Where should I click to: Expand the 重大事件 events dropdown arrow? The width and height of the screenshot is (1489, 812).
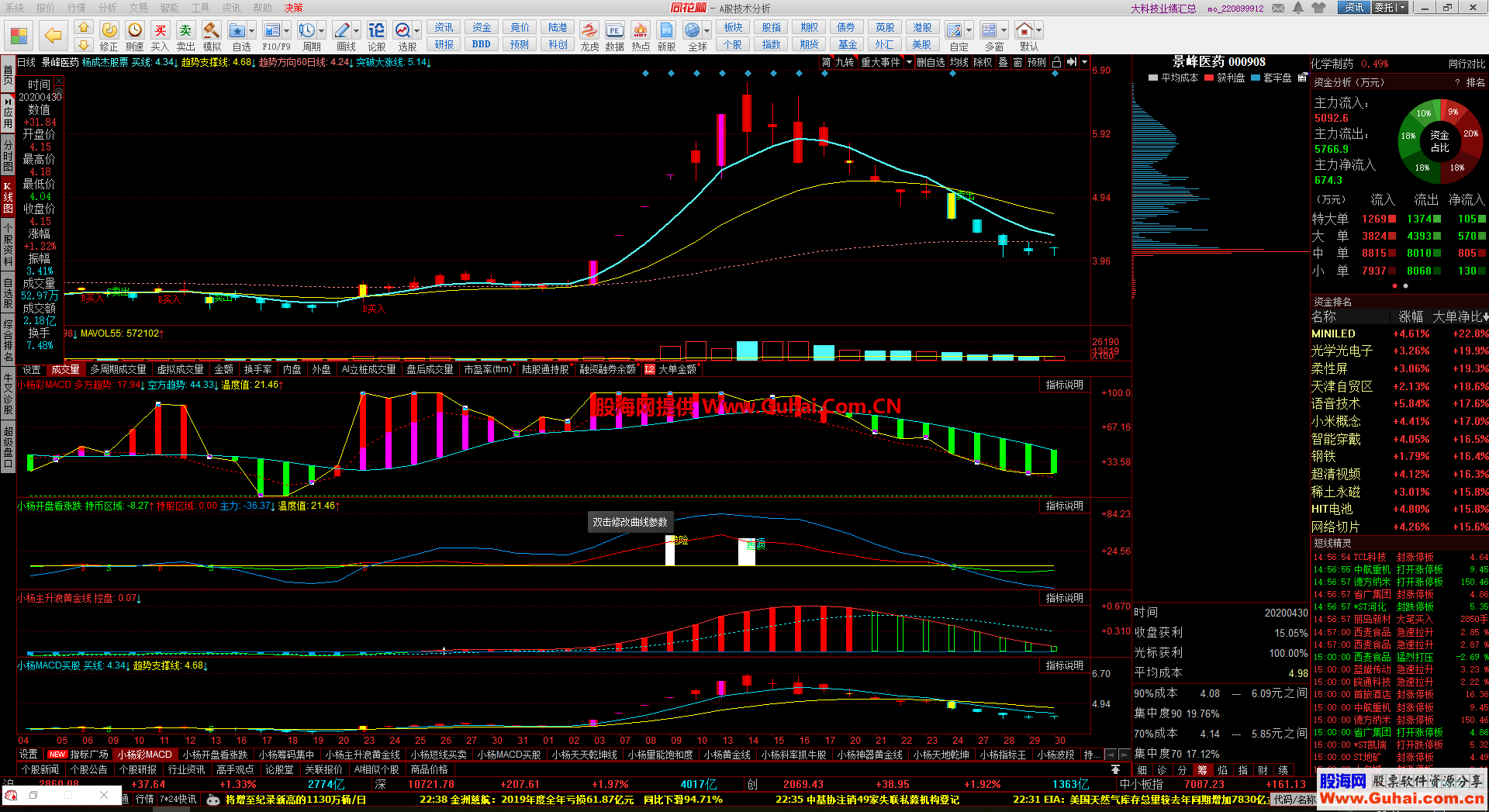click(909, 62)
